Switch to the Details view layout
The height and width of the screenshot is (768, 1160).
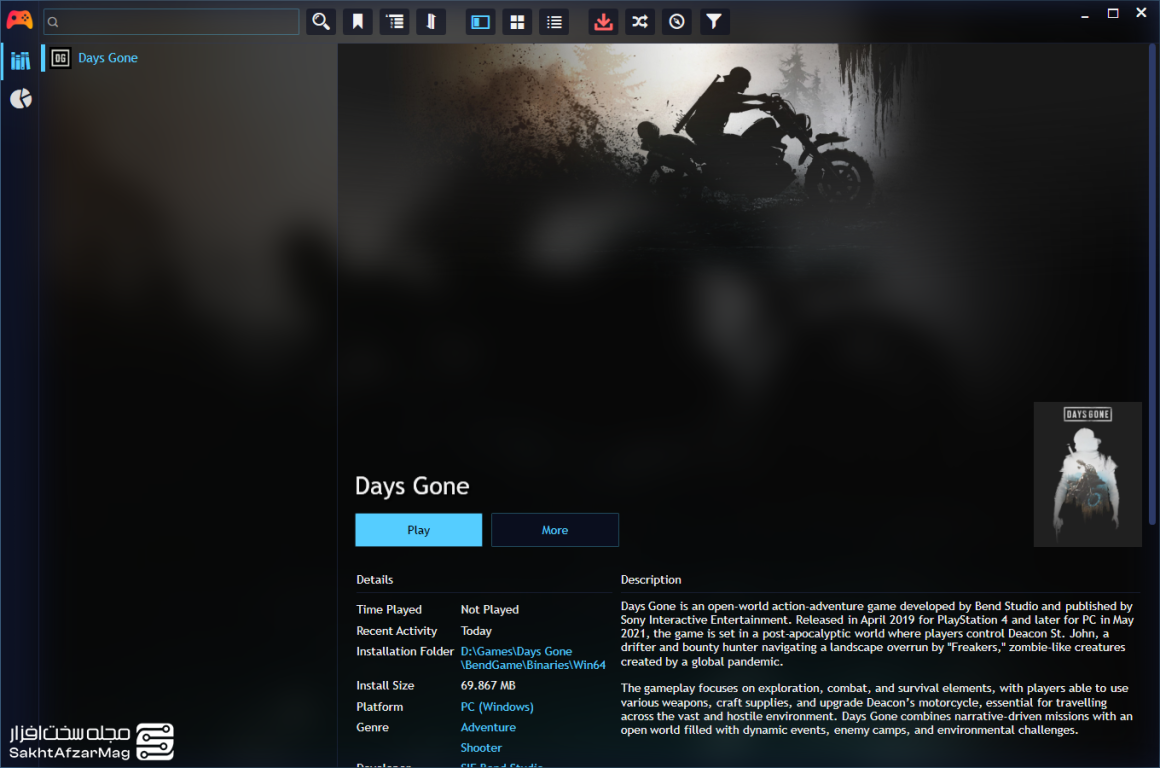coord(481,21)
